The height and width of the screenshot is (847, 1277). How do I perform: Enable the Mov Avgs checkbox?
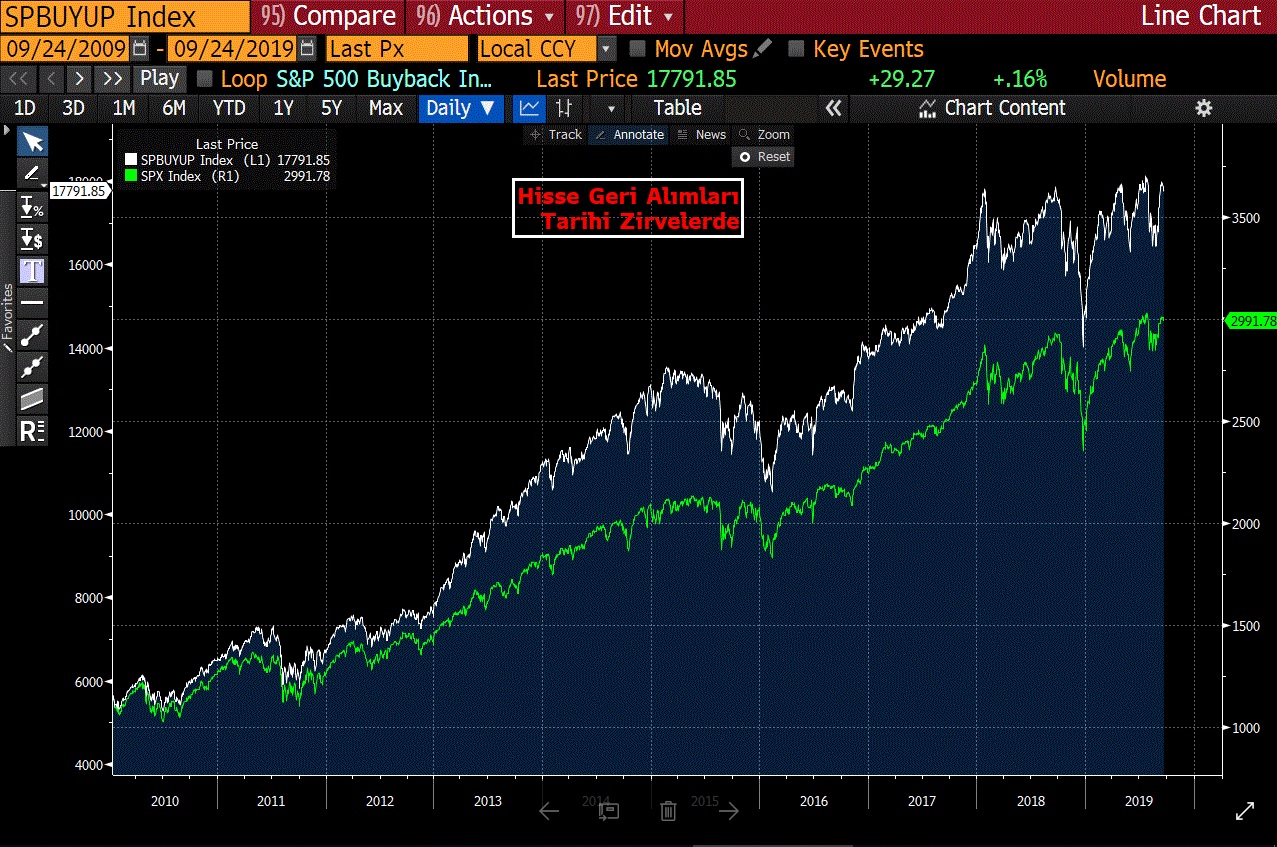click(637, 48)
